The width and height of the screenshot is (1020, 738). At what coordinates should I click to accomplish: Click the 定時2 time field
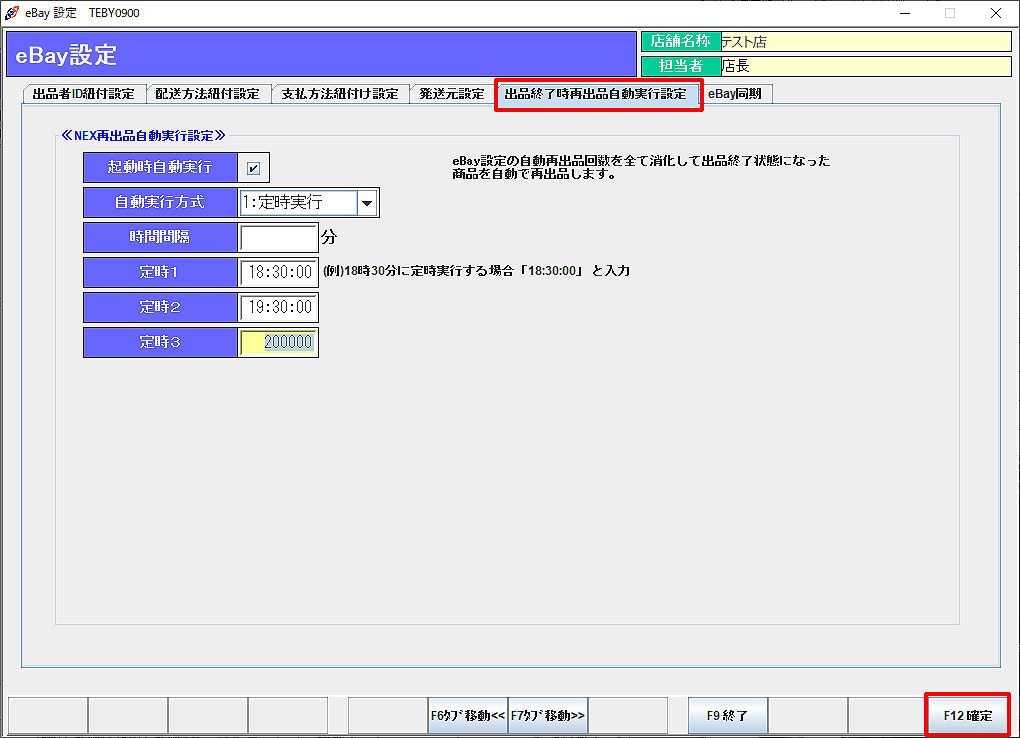click(278, 307)
